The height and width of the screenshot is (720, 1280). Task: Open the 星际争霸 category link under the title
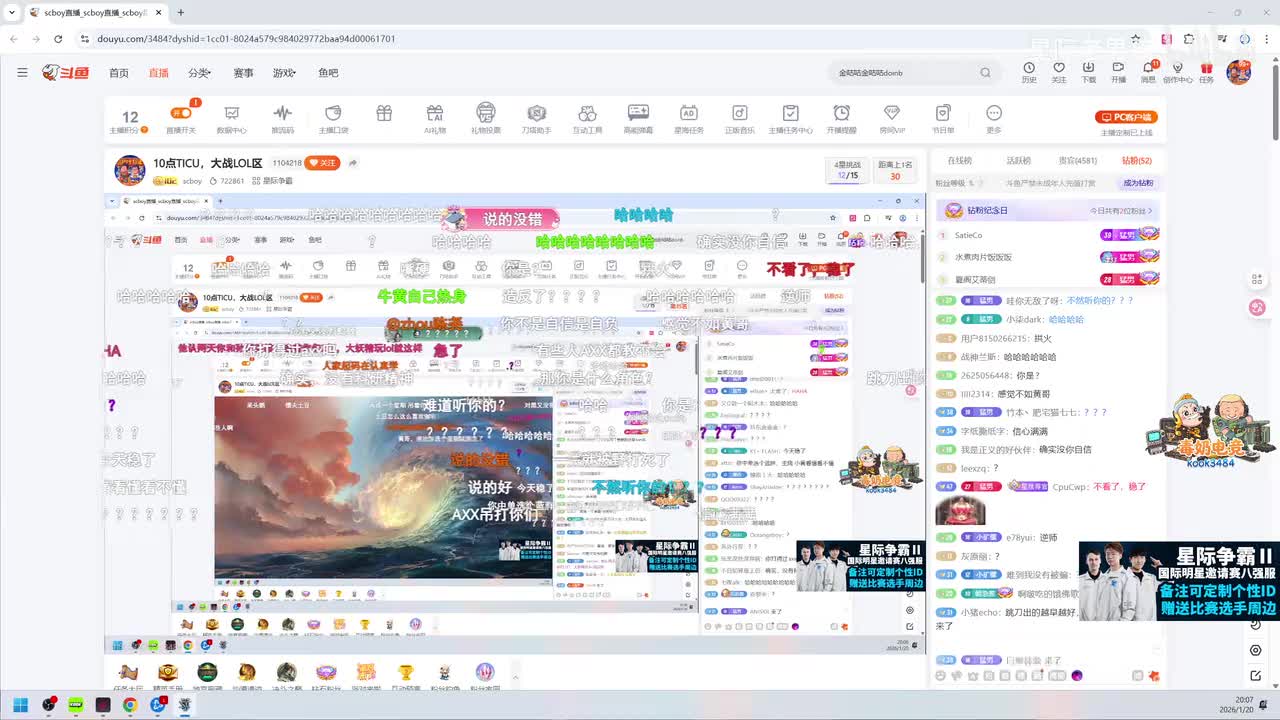click(x=272, y=181)
